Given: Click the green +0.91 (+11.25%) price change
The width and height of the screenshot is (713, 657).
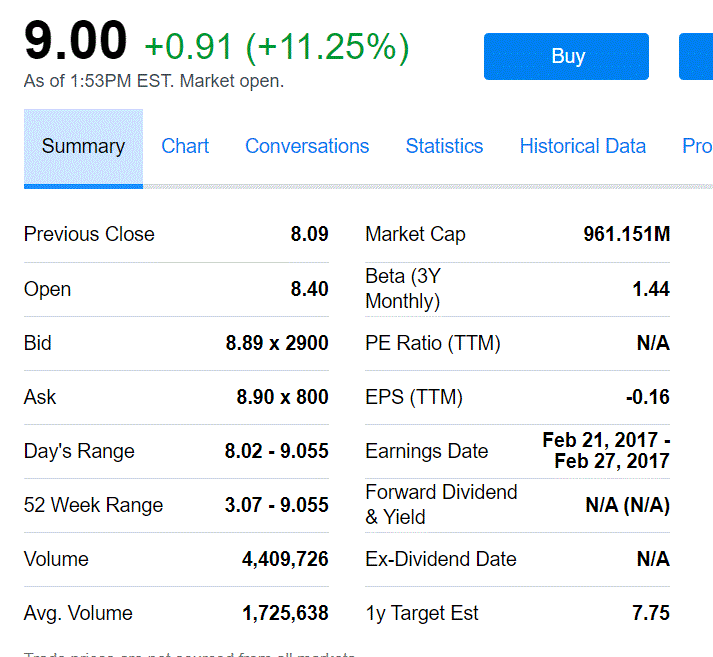Looking at the screenshot, I should click(276, 47).
